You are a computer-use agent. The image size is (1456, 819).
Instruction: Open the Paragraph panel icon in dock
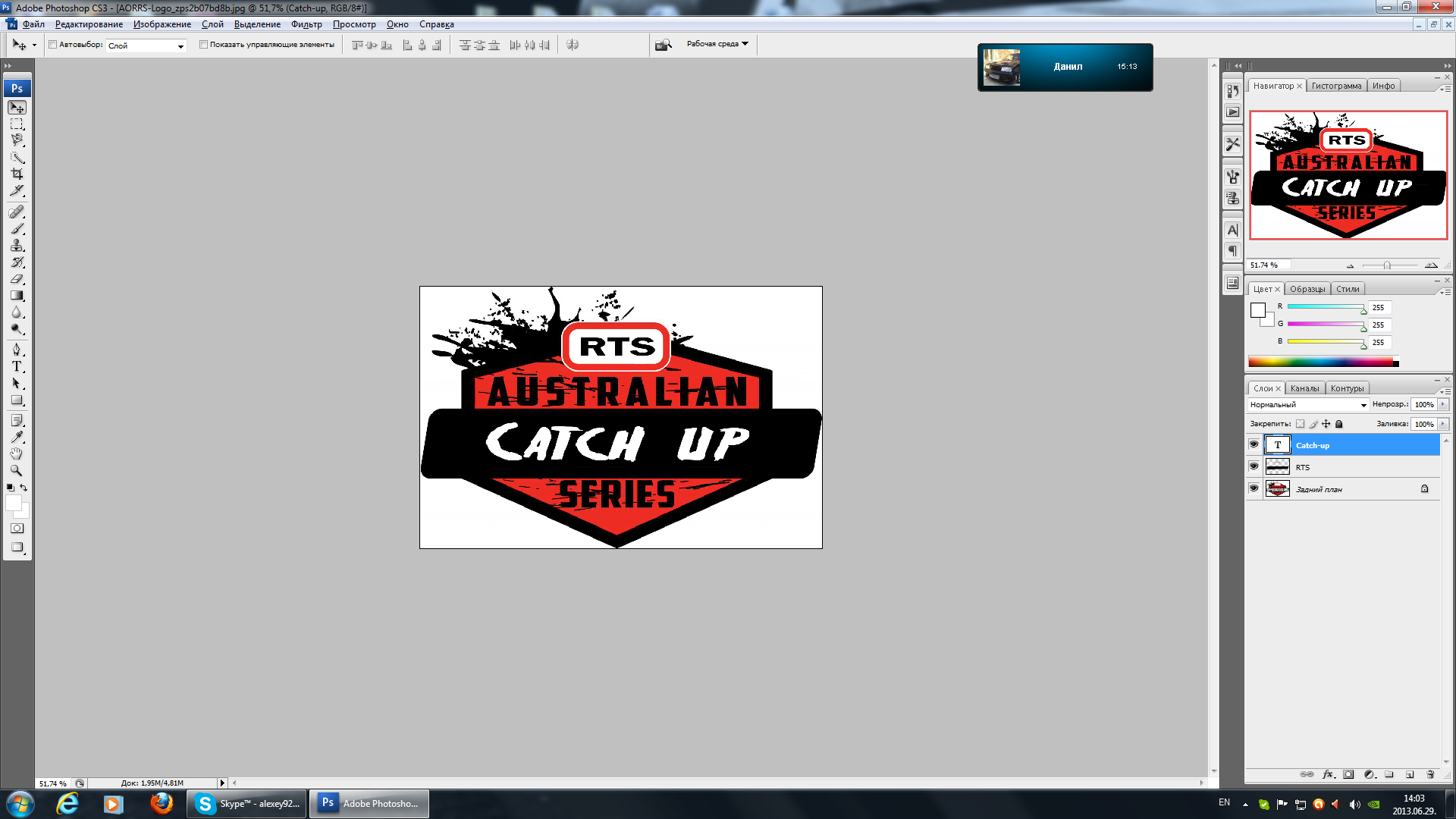(1233, 251)
